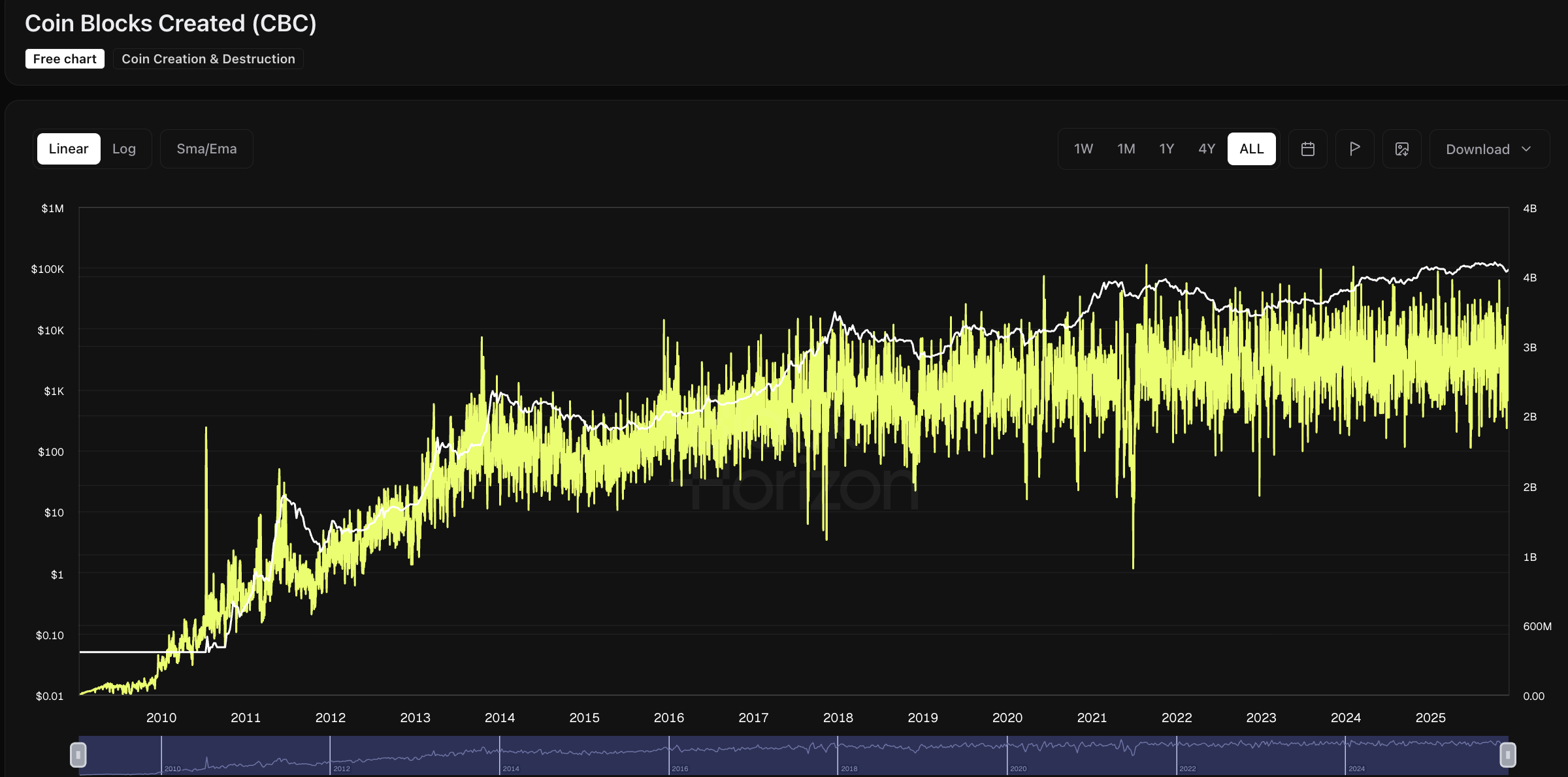Switch chart scale to Log

pos(124,149)
